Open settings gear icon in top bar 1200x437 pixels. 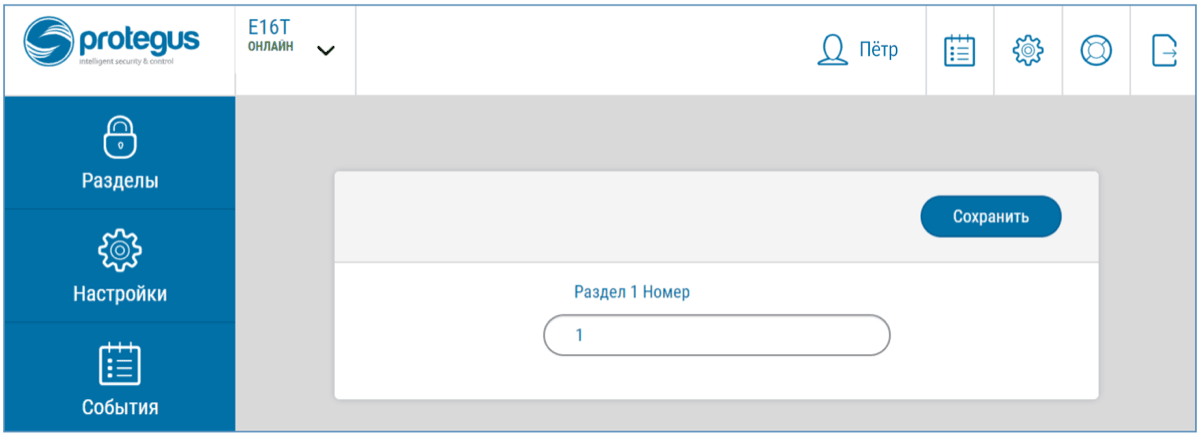1028,51
